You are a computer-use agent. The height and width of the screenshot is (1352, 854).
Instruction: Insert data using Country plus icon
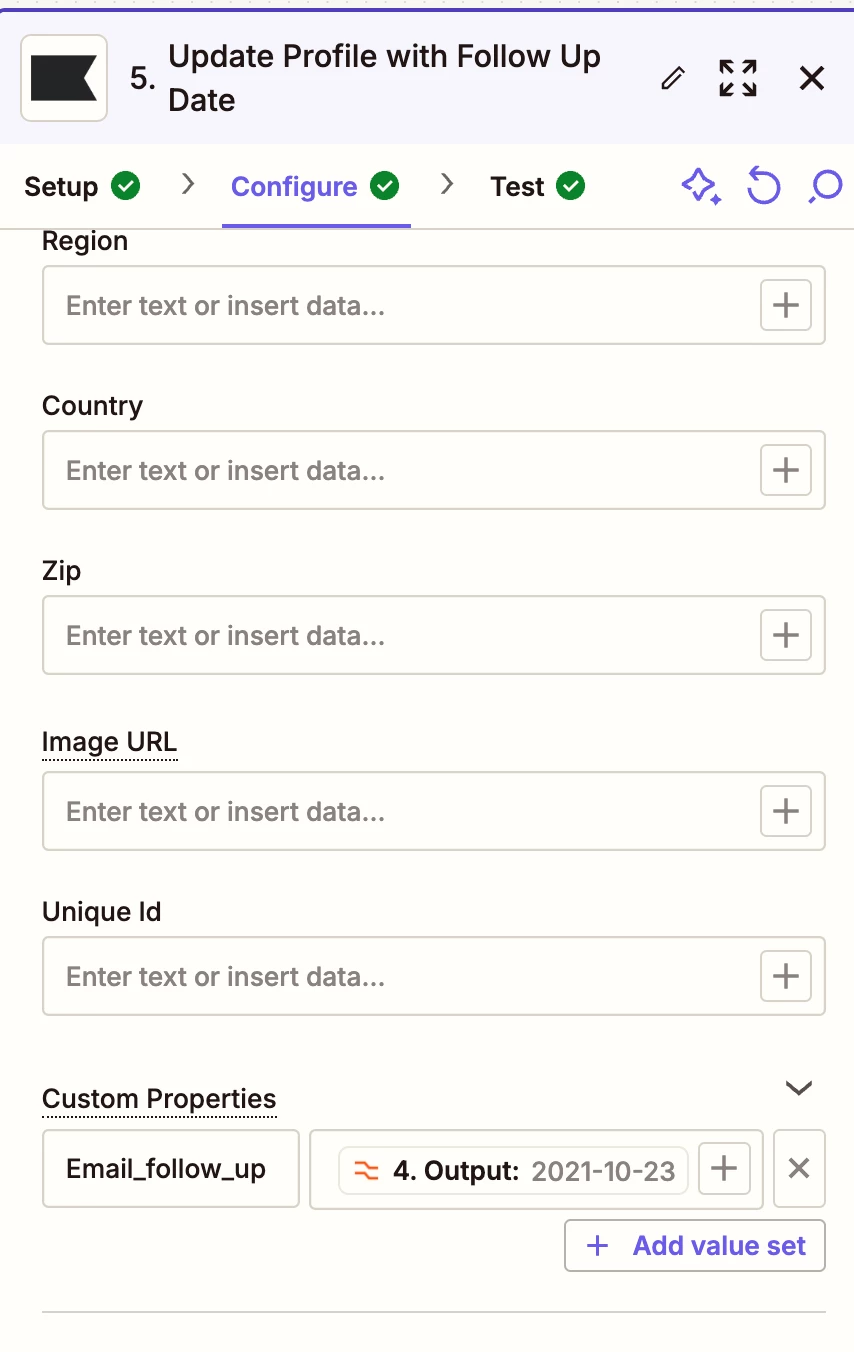[786, 470]
